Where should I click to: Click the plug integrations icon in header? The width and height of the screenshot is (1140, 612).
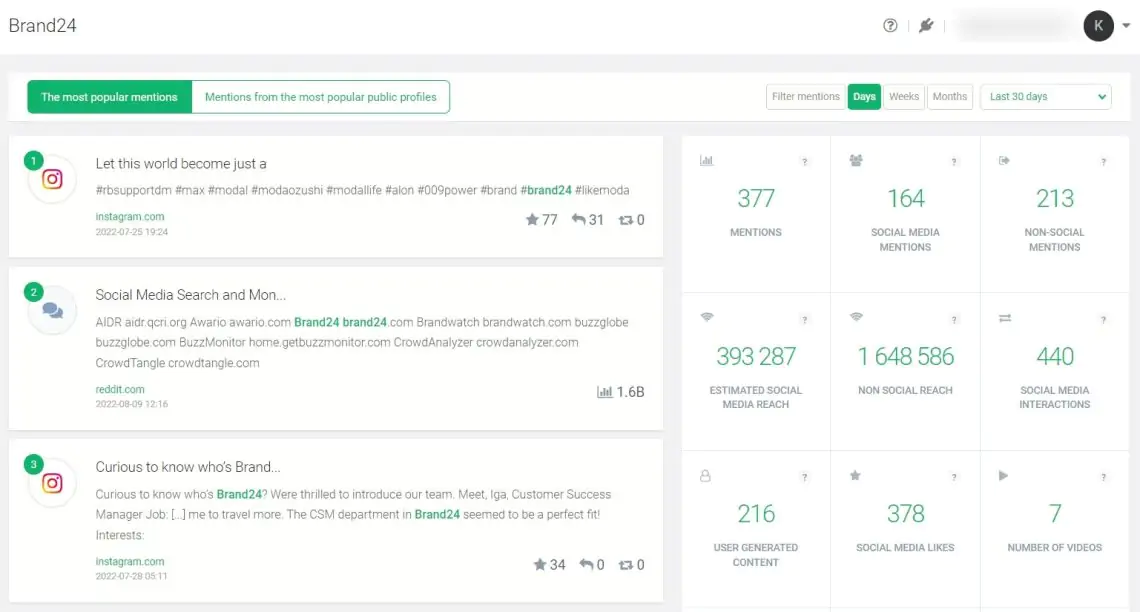tap(926, 25)
